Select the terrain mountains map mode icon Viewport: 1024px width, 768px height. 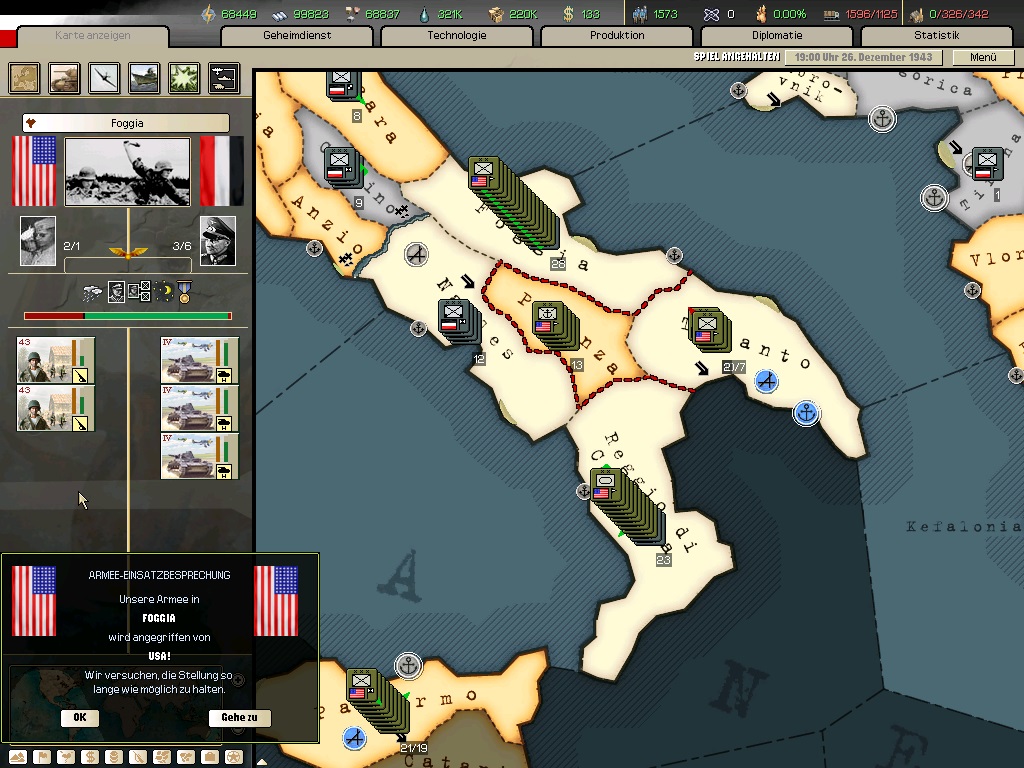point(18,757)
